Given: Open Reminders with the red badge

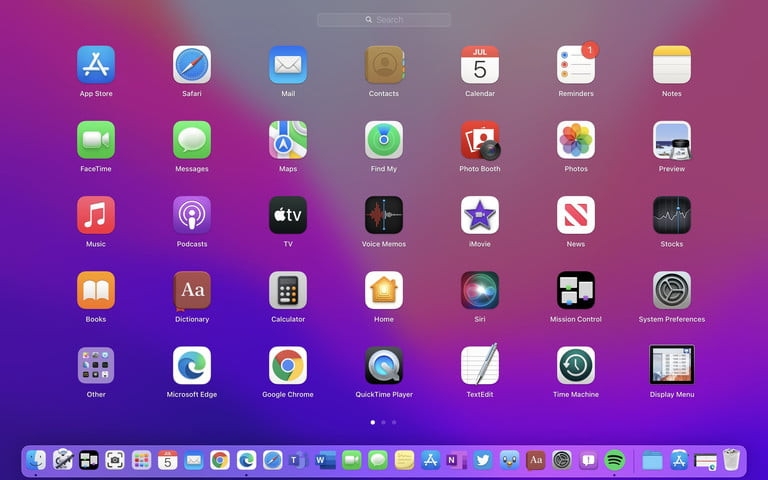Looking at the screenshot, I should click(576, 65).
